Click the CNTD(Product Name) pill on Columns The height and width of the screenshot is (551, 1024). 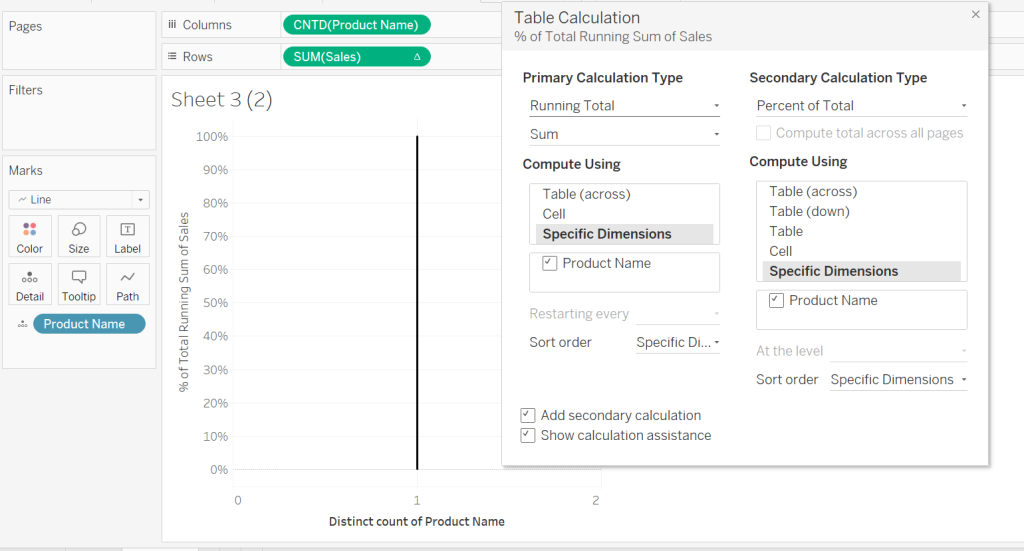[x=357, y=25]
